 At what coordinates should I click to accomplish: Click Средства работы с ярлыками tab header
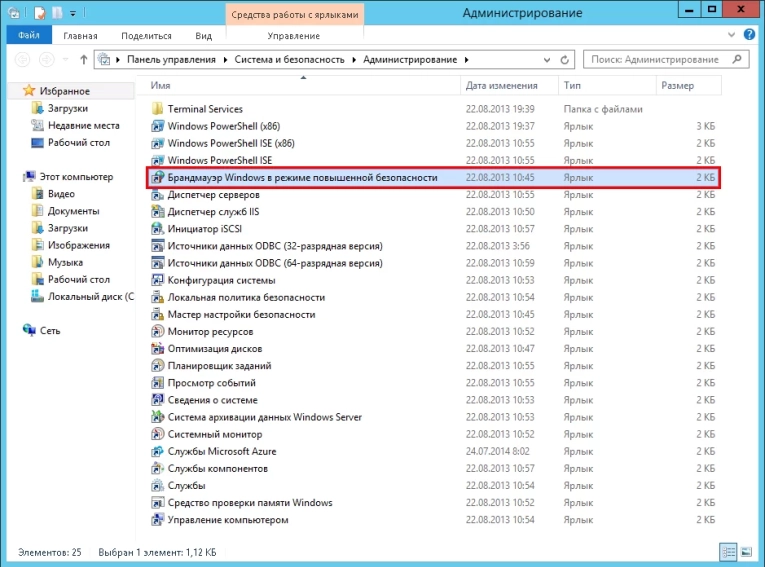[295, 15]
